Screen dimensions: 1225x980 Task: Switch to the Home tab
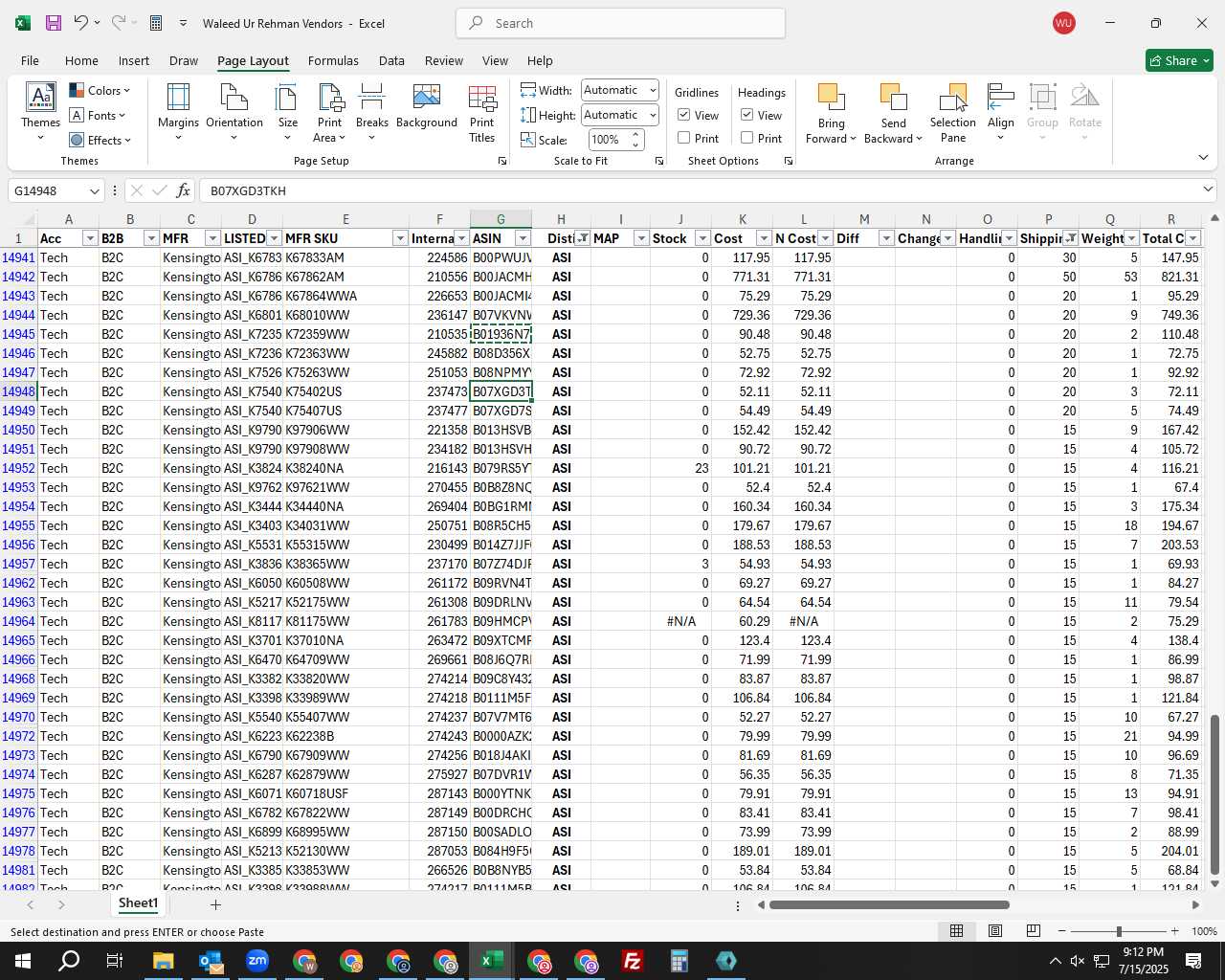pos(81,60)
